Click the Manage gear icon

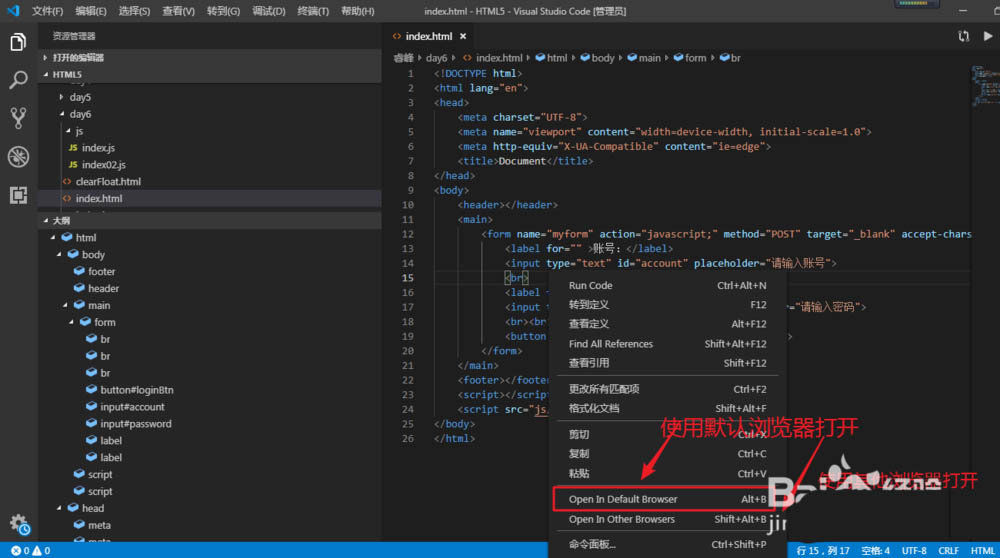pyautogui.click(x=18, y=523)
